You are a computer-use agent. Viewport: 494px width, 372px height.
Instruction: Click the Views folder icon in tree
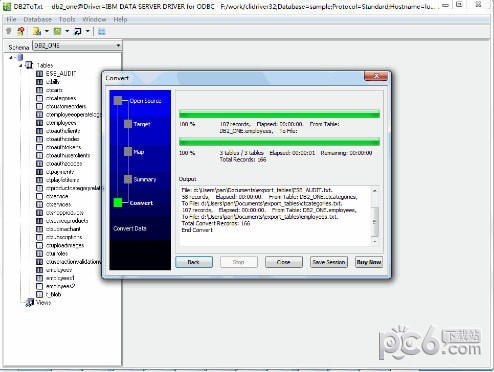(x=30, y=303)
